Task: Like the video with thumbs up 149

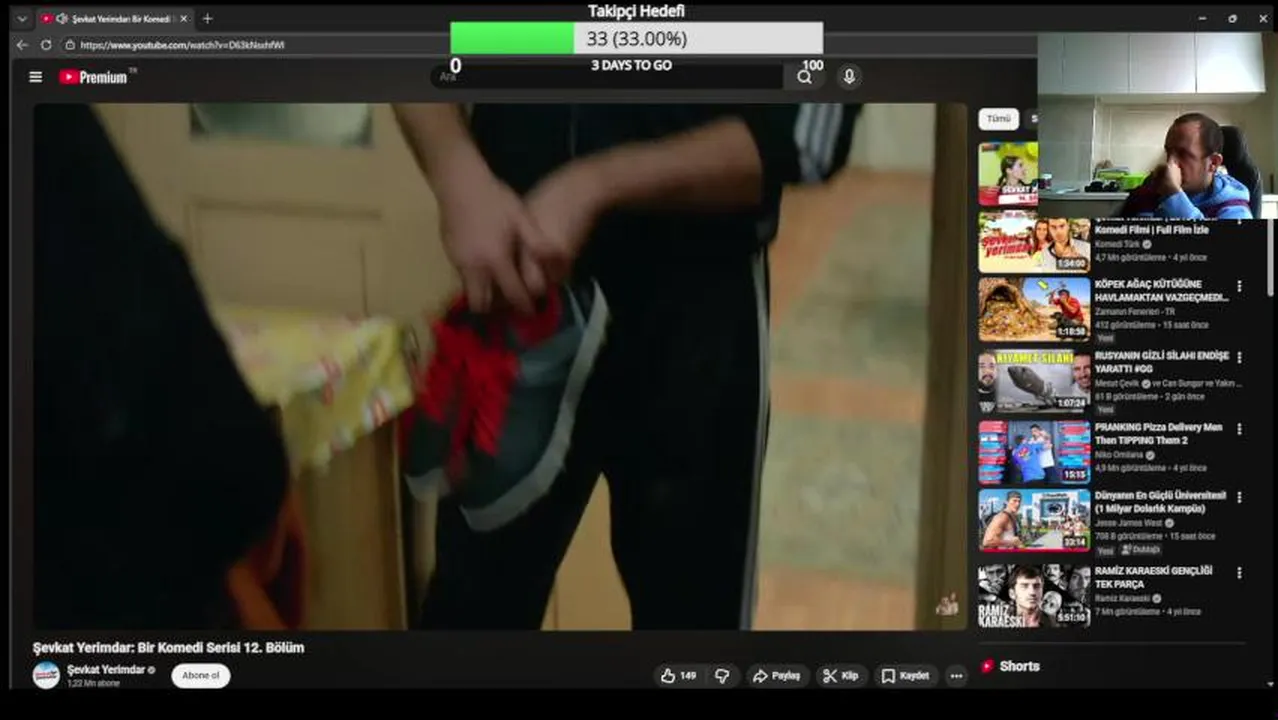Action: click(678, 676)
